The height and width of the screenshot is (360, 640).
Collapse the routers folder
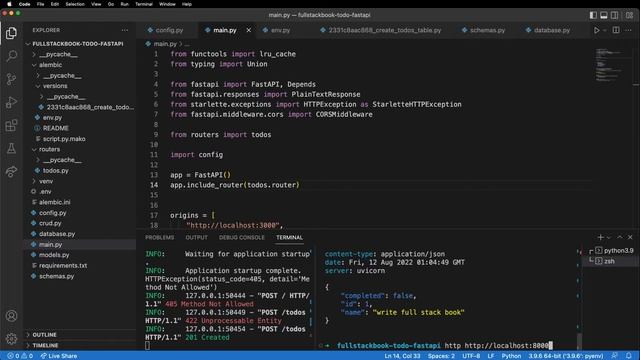(49, 149)
